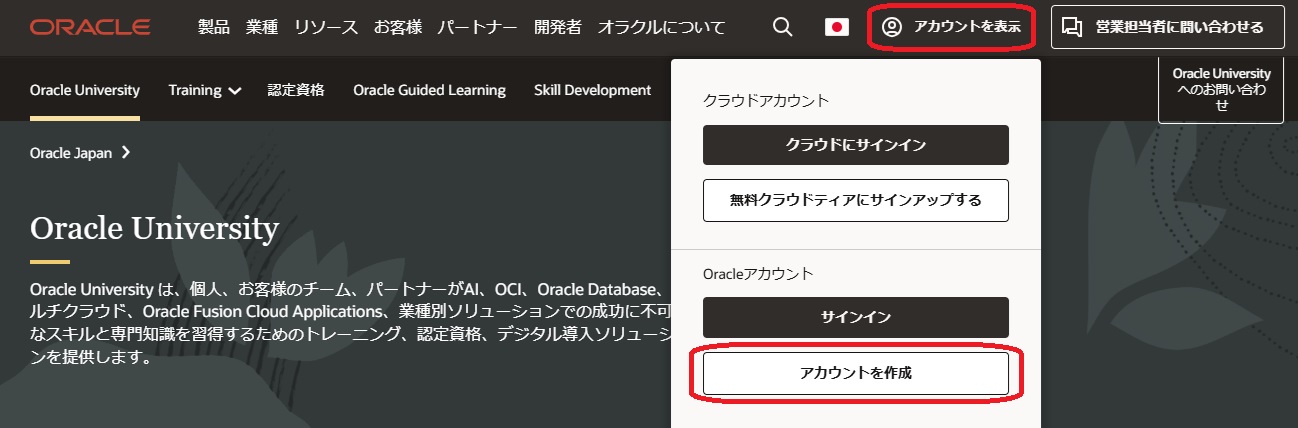Click the クラウドアカウント heading text
Image resolution: width=1298 pixels, height=428 pixels.
pyautogui.click(x=766, y=100)
